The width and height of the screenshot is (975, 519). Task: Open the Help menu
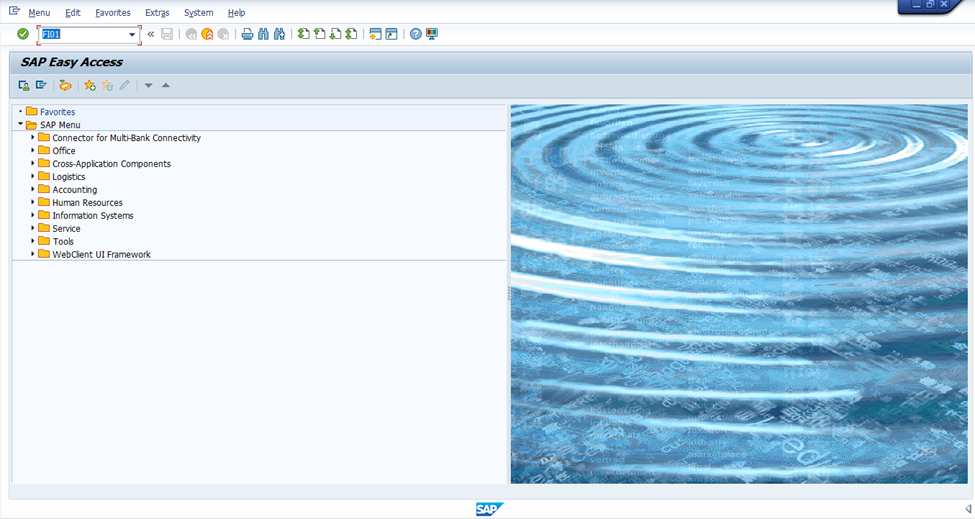tap(236, 12)
